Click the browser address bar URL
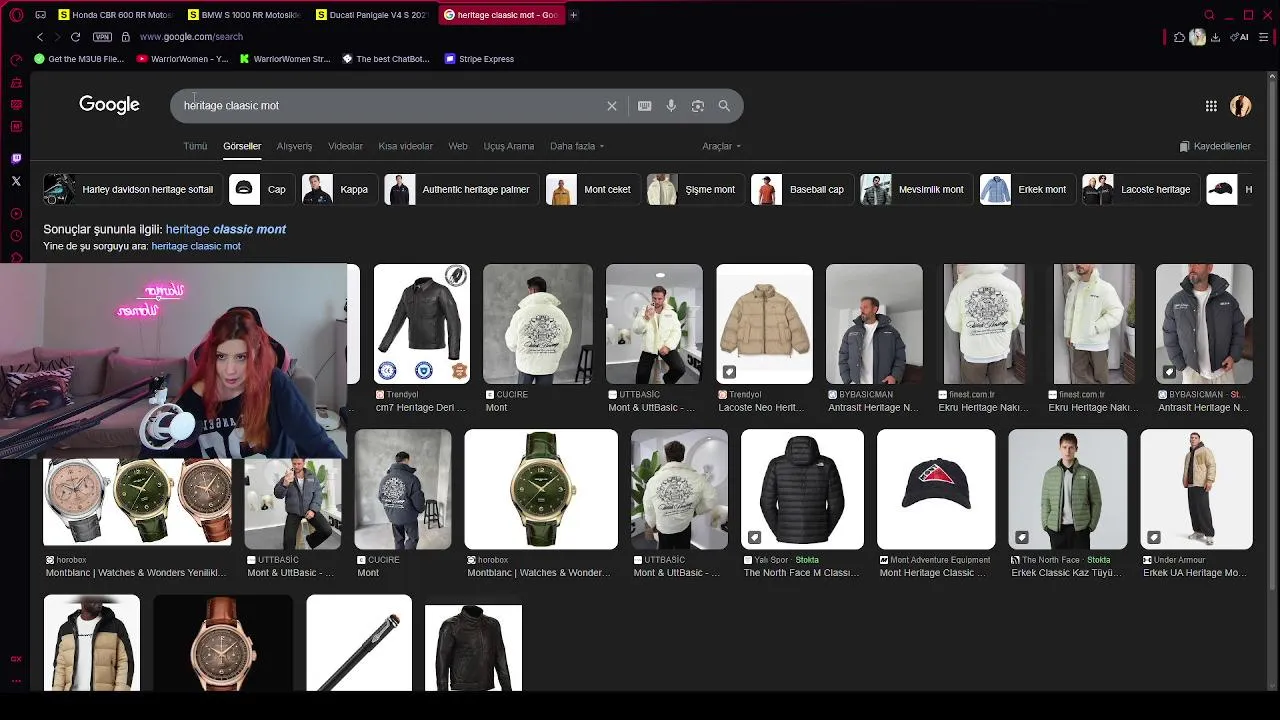Image resolution: width=1280 pixels, height=720 pixels. tap(191, 37)
